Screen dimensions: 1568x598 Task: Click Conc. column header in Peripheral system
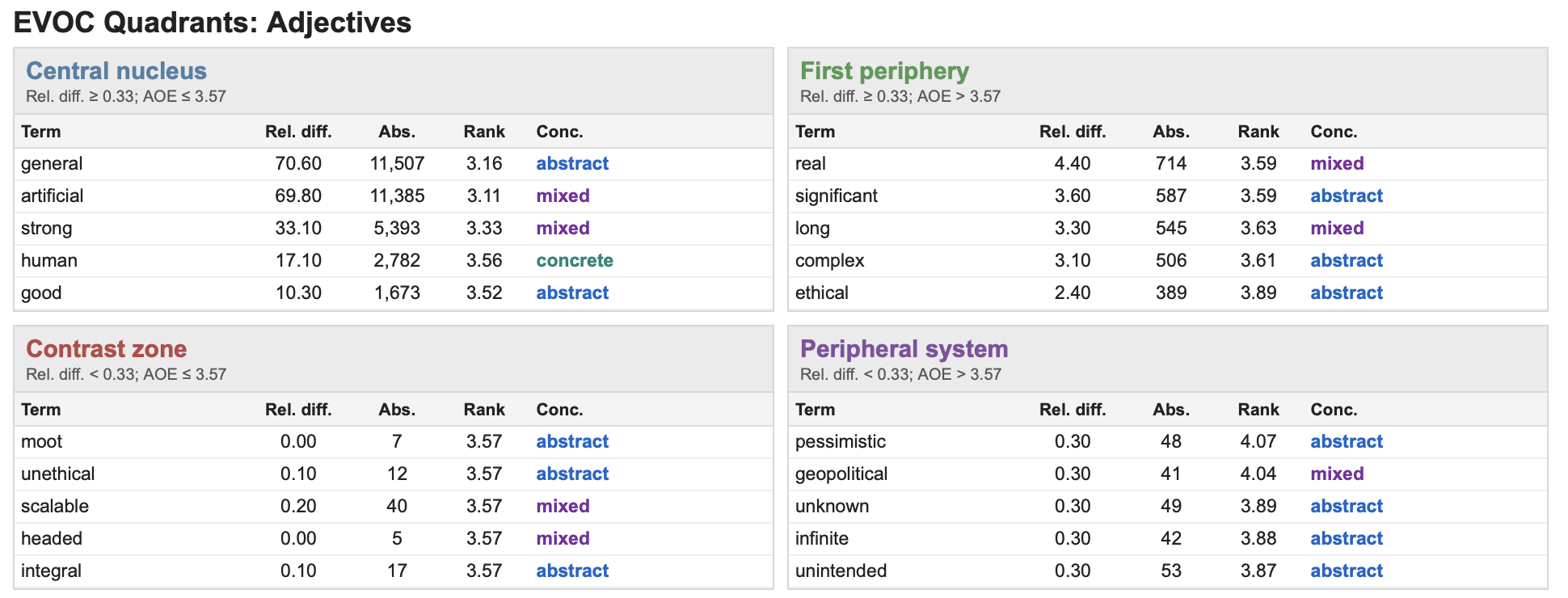1334,410
